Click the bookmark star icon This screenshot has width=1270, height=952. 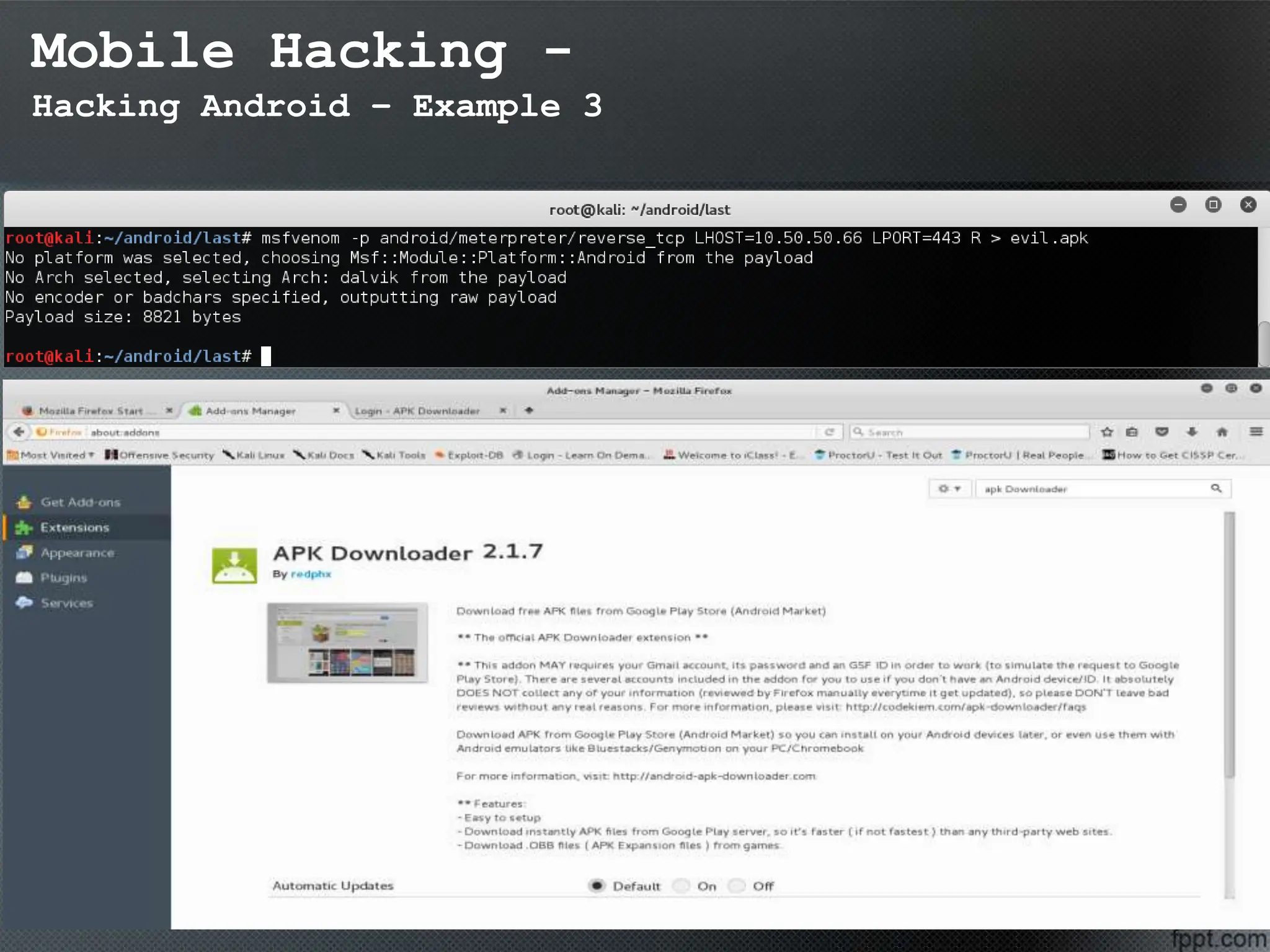1107,432
